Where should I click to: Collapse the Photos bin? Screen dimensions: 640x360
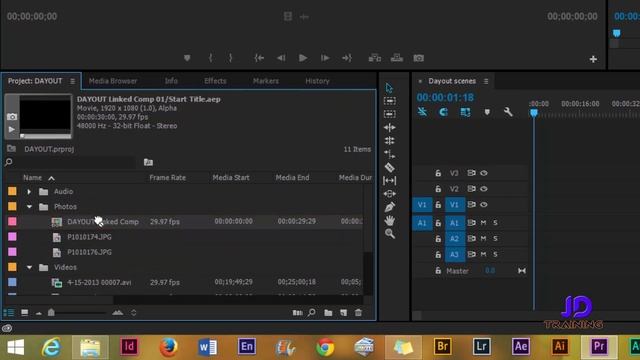(x=29, y=207)
